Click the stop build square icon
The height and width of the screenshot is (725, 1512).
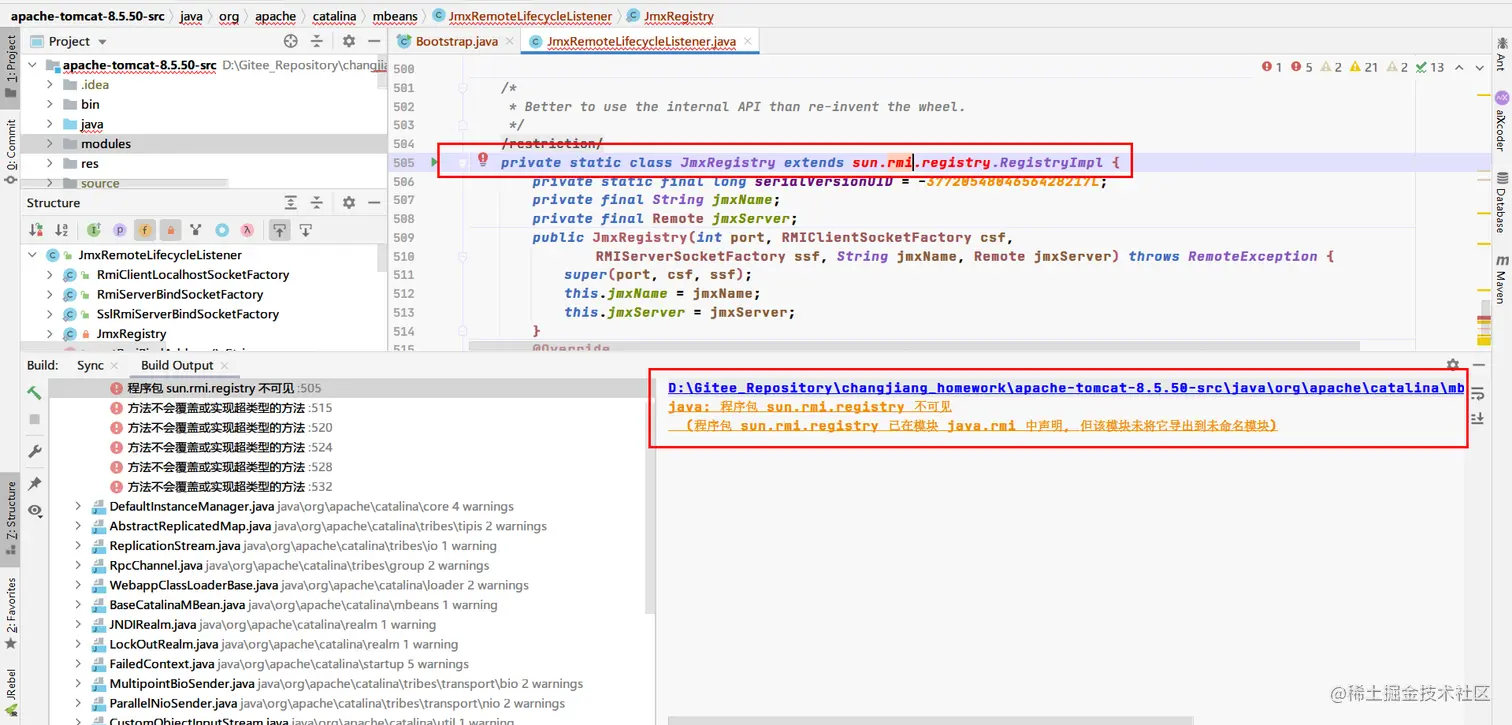tap(35, 419)
